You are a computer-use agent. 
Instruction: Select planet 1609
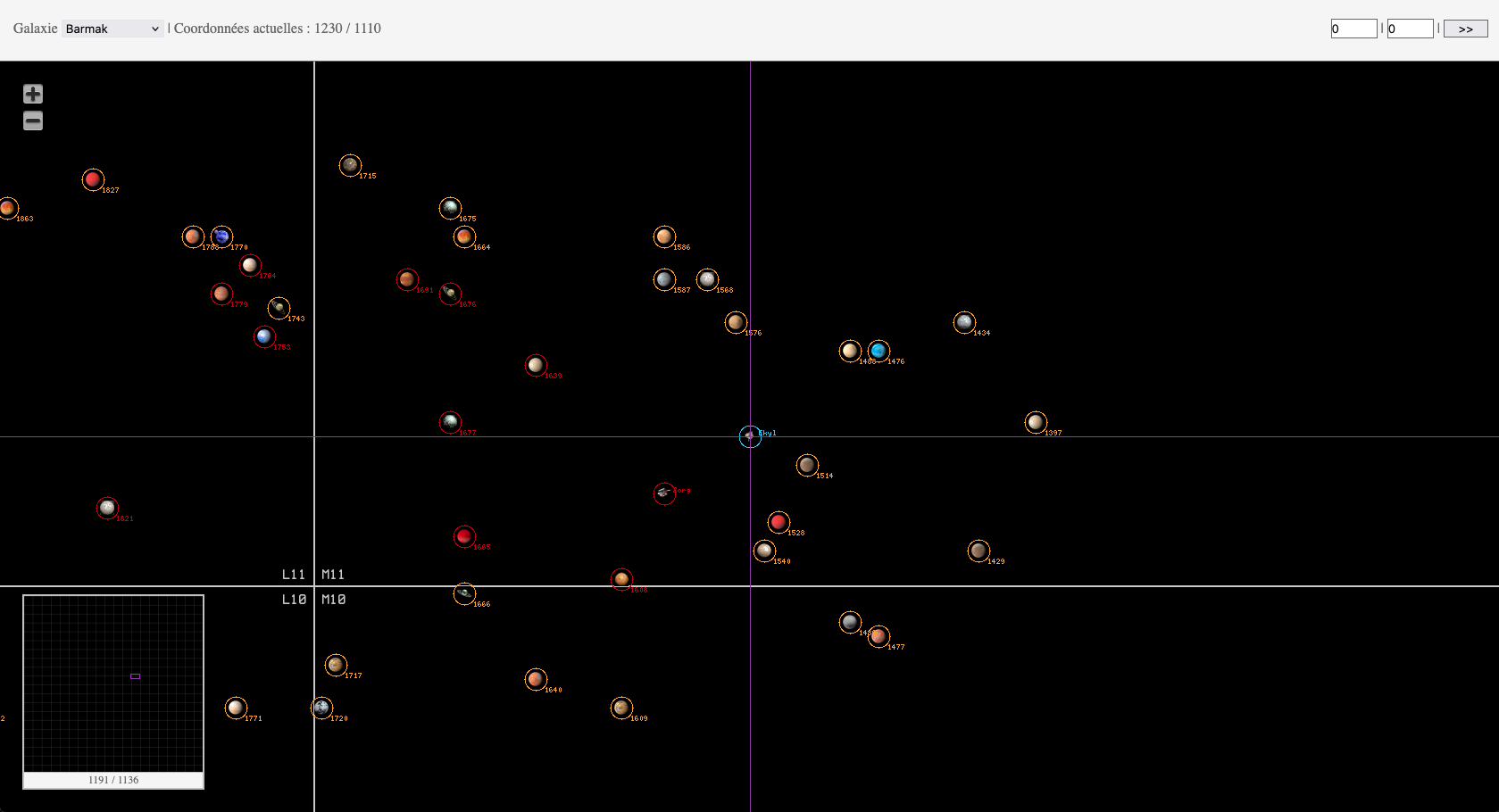point(621,708)
